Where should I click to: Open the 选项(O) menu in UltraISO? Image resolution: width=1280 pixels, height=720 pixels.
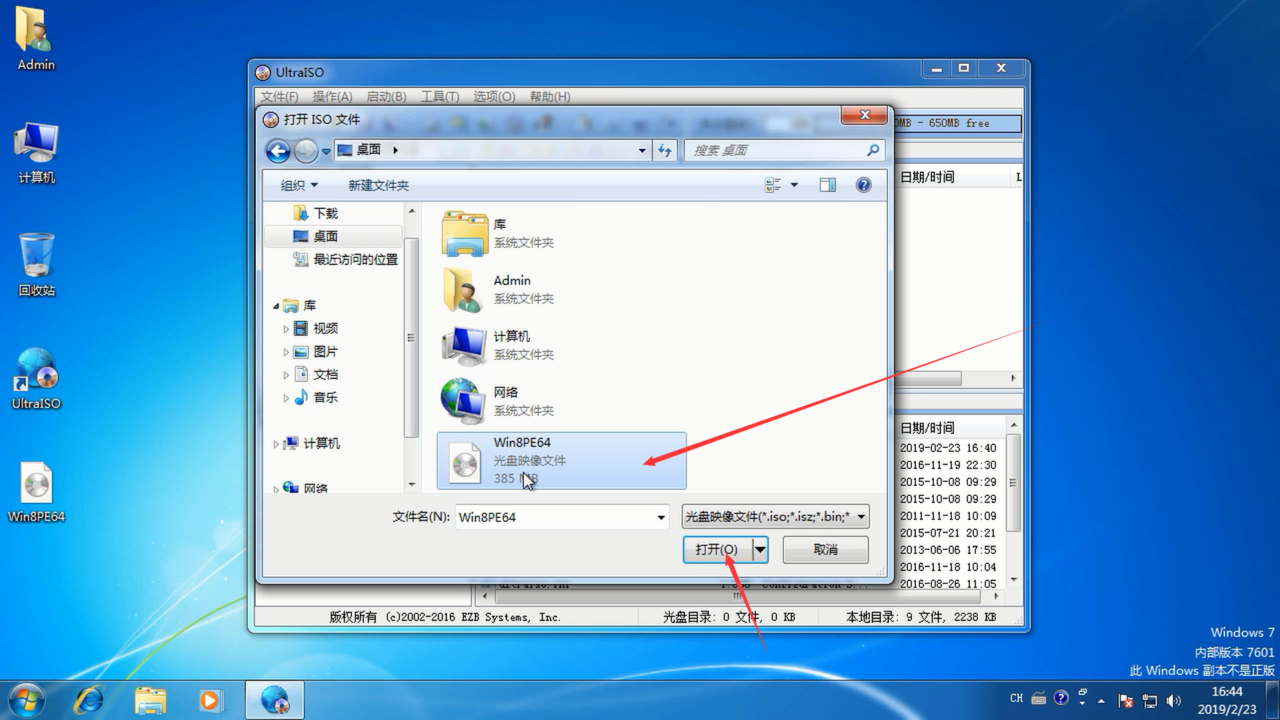[494, 96]
